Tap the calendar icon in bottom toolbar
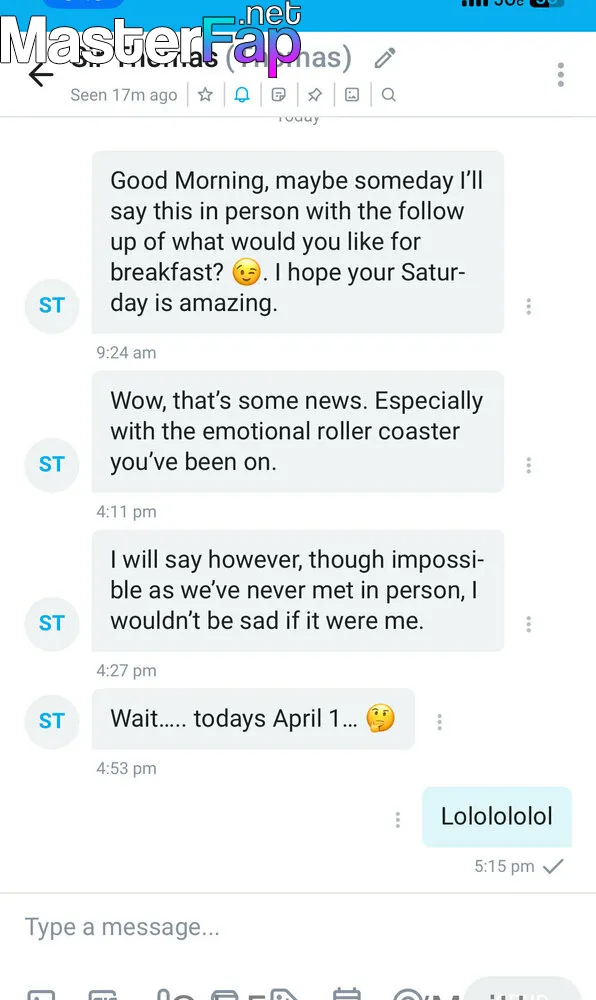Image resolution: width=596 pixels, height=1000 pixels. (x=347, y=994)
